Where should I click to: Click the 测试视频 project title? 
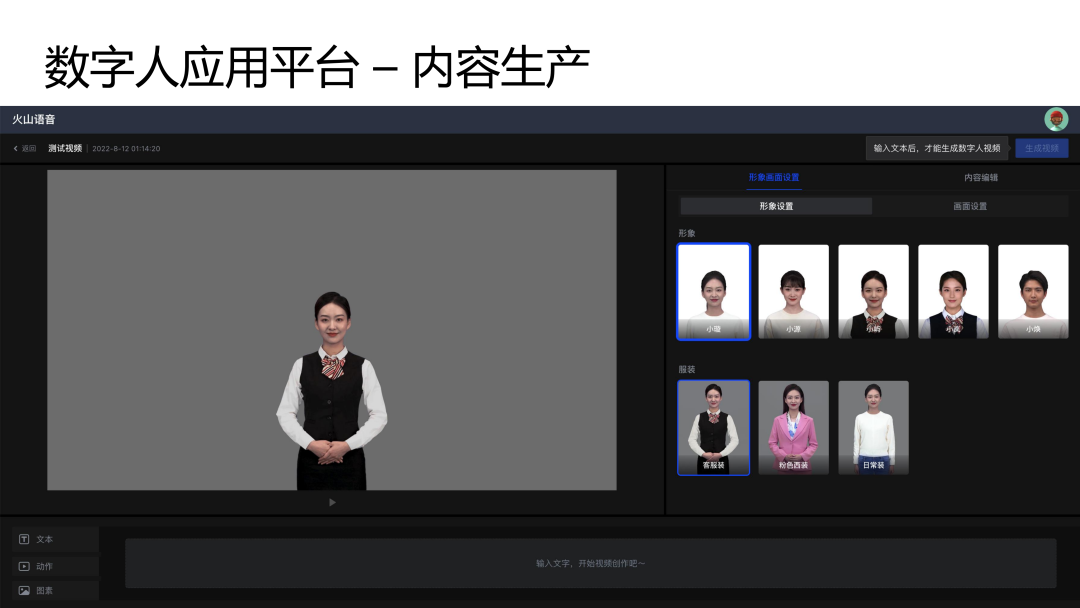click(65, 149)
